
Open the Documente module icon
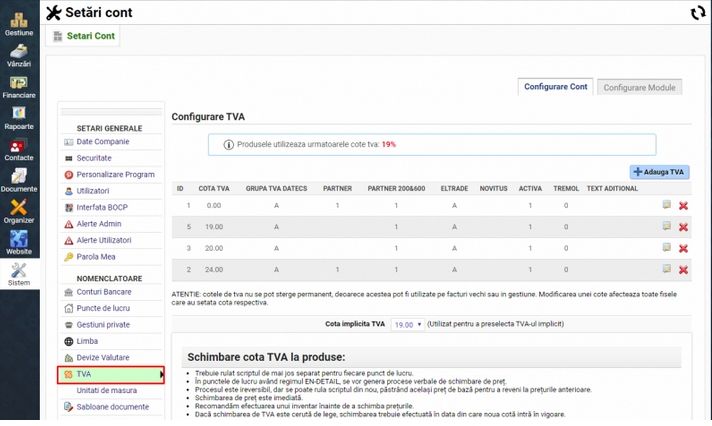(x=18, y=176)
